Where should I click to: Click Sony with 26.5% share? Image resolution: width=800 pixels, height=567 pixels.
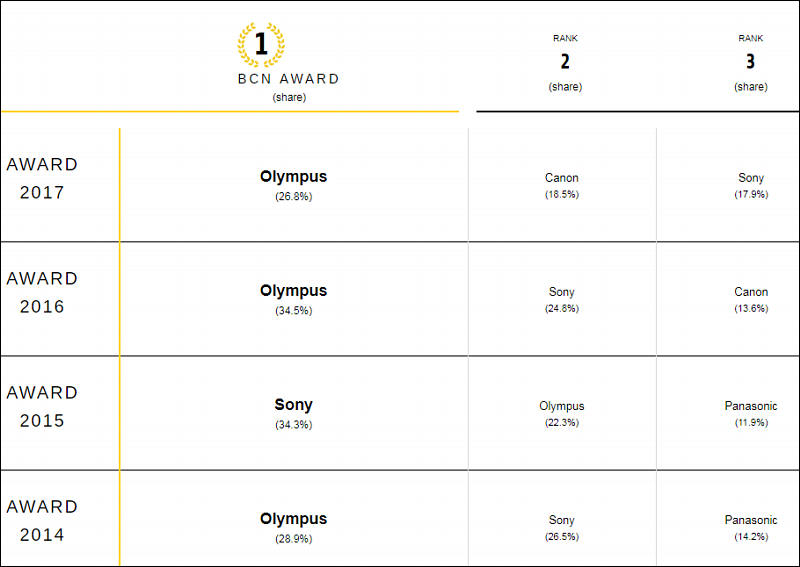[x=562, y=528]
